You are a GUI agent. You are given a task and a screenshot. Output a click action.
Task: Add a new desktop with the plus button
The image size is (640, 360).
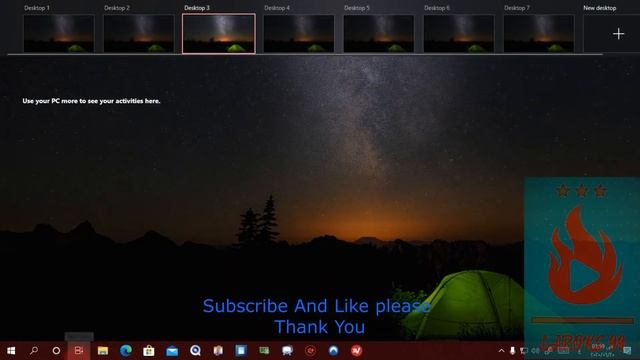(x=618, y=33)
